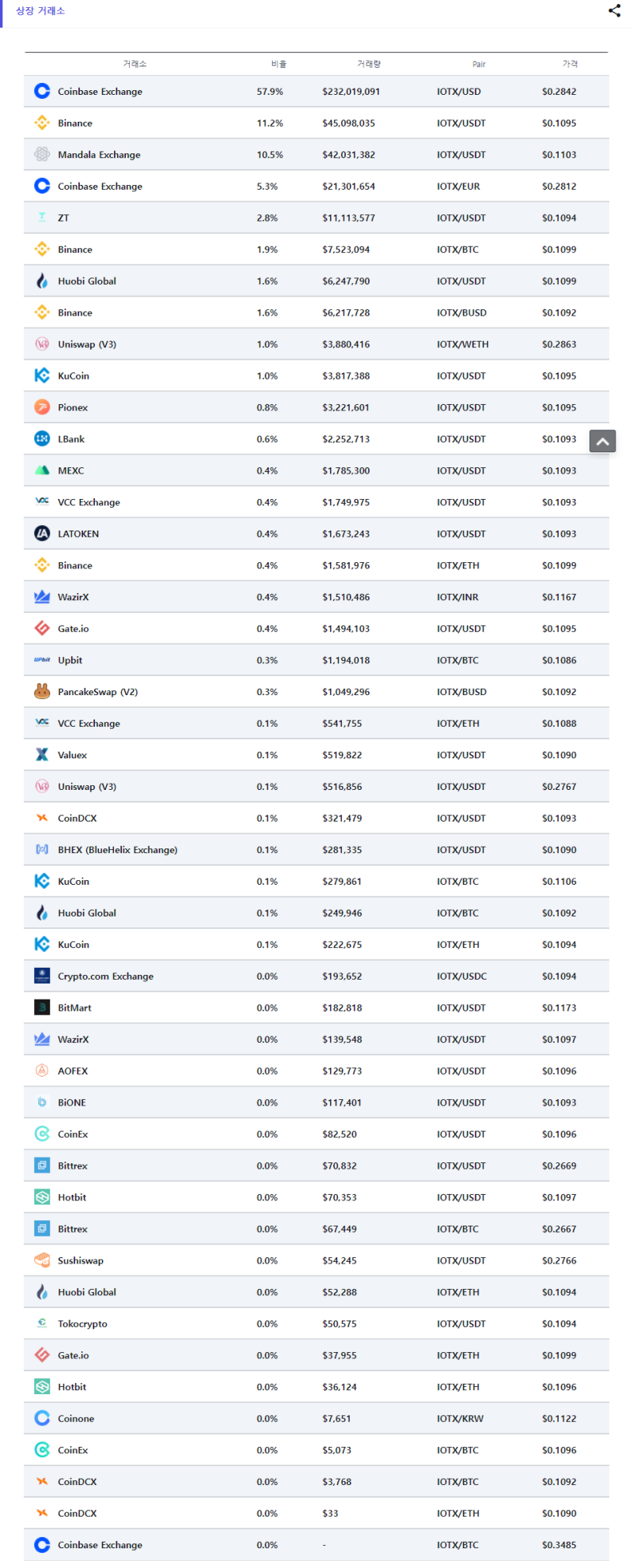Click the 가격 column header

tap(570, 64)
